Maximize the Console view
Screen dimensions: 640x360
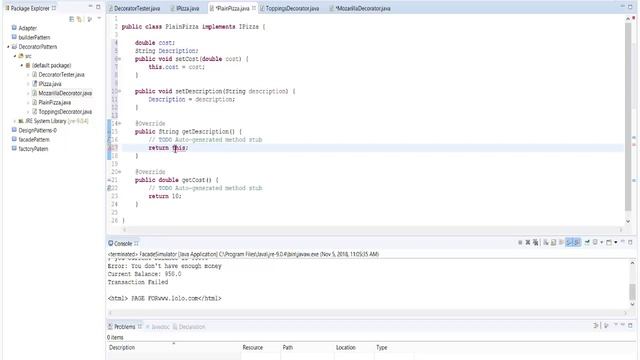tap(630, 242)
